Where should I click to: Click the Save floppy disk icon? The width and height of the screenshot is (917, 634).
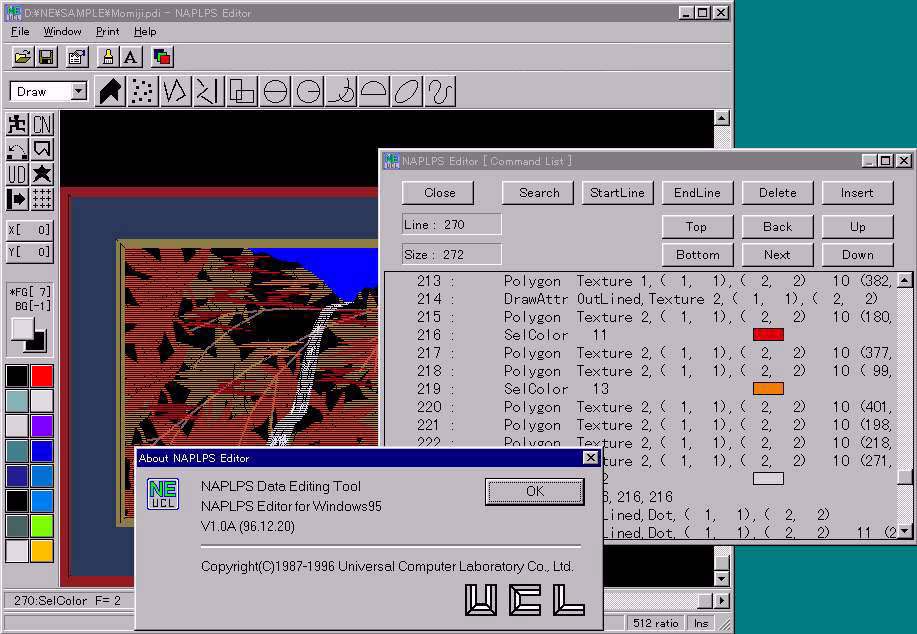[x=46, y=57]
